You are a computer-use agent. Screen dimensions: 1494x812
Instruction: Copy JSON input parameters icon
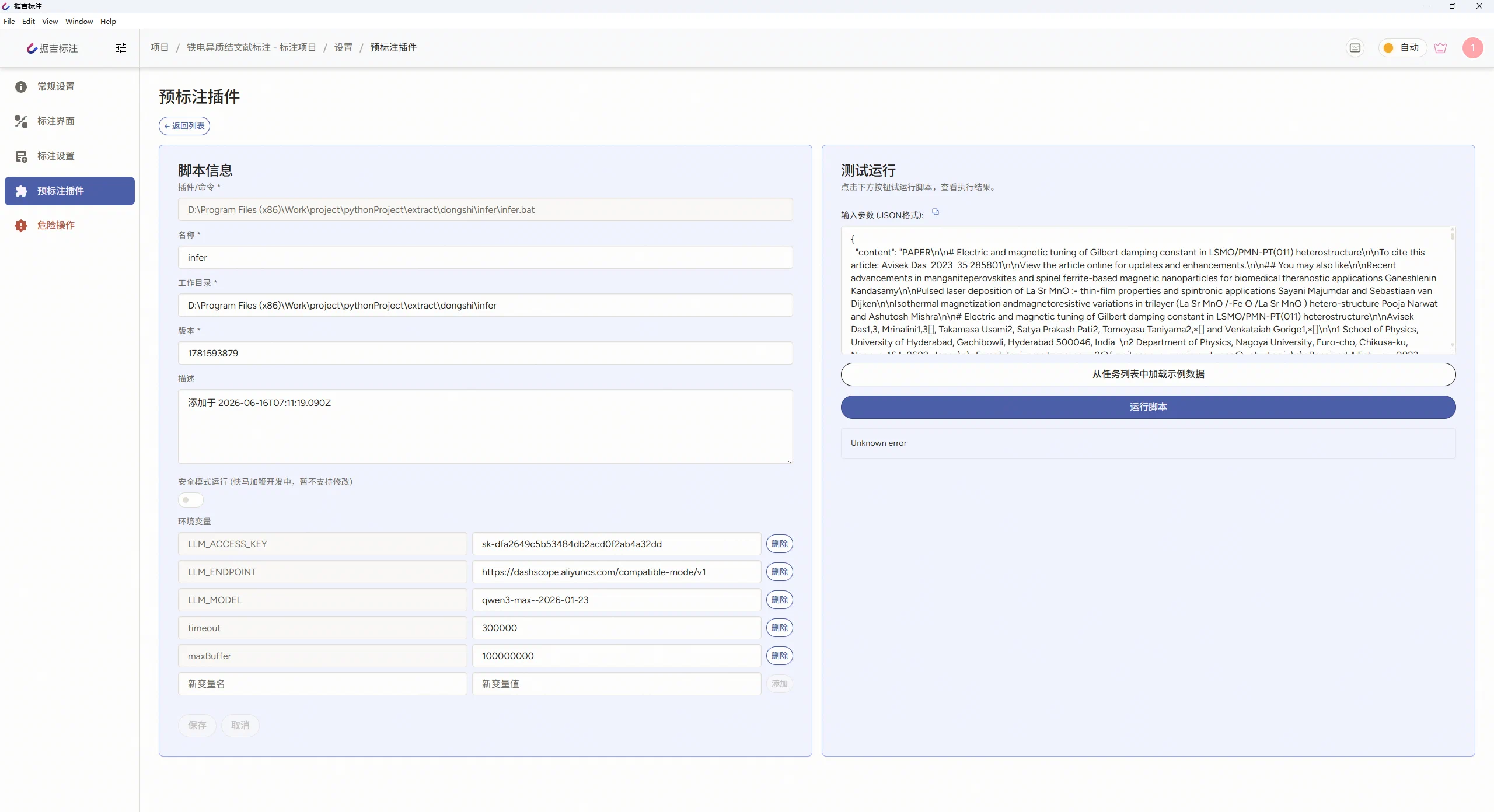pyautogui.click(x=936, y=212)
